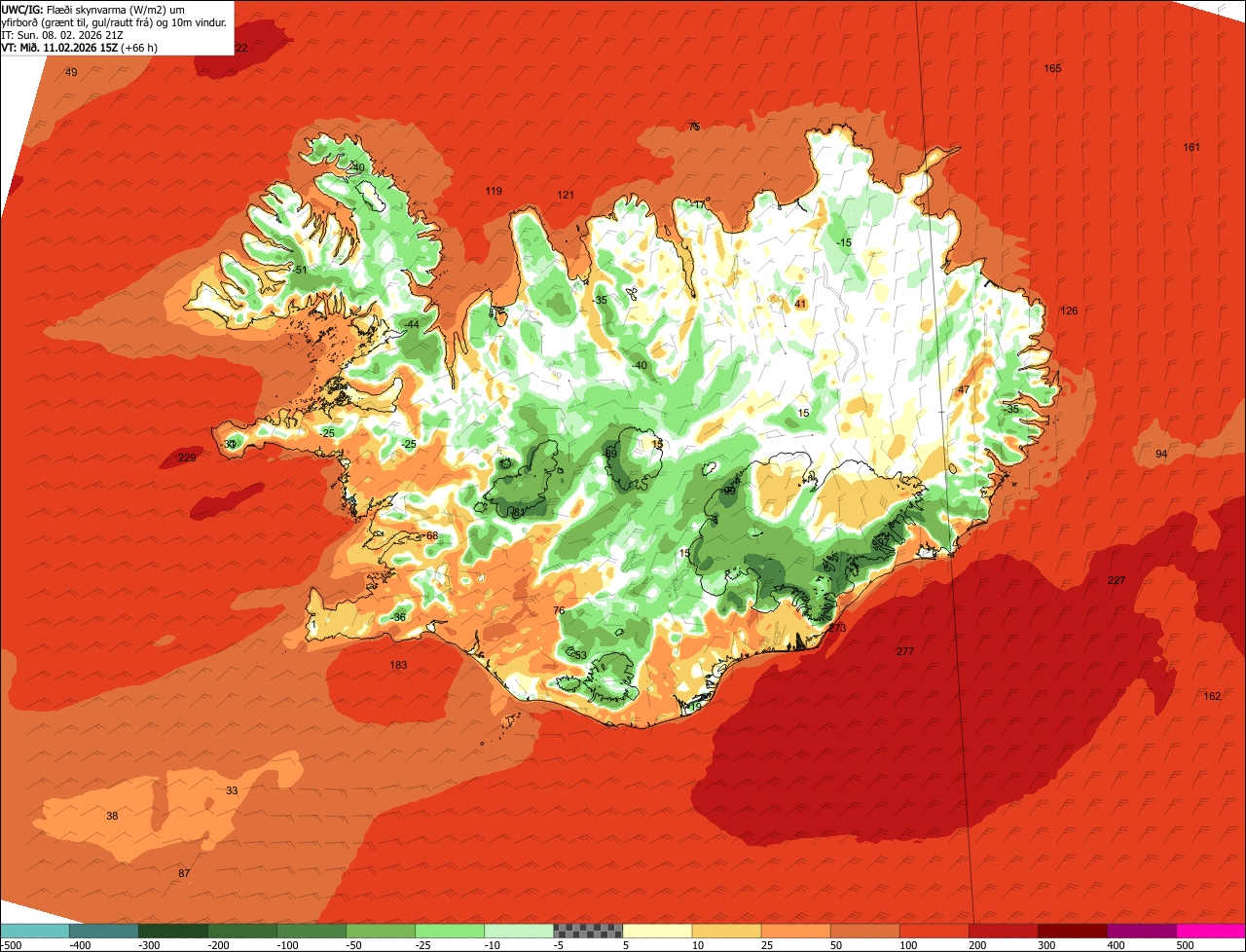The width and height of the screenshot is (1246, 952).
Task: Click the value '41' in north-east Iceland
Action: 800,304
